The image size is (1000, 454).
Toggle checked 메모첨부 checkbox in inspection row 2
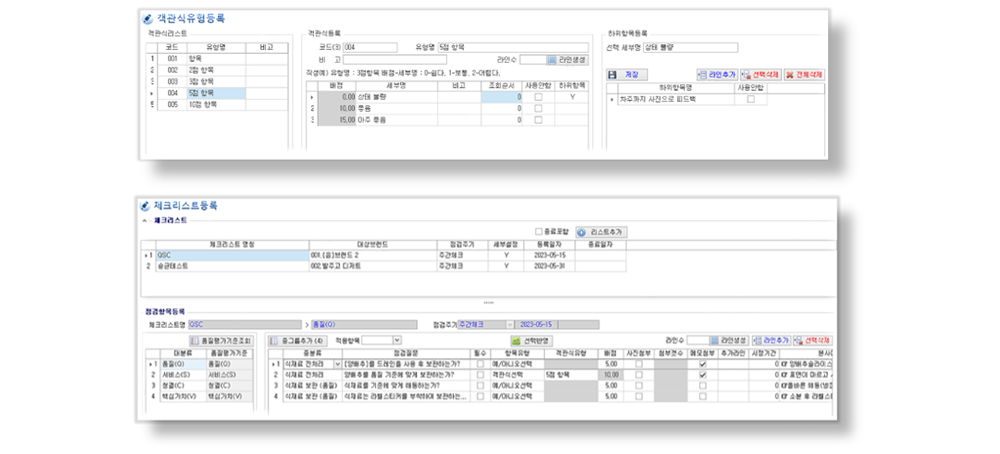click(702, 374)
